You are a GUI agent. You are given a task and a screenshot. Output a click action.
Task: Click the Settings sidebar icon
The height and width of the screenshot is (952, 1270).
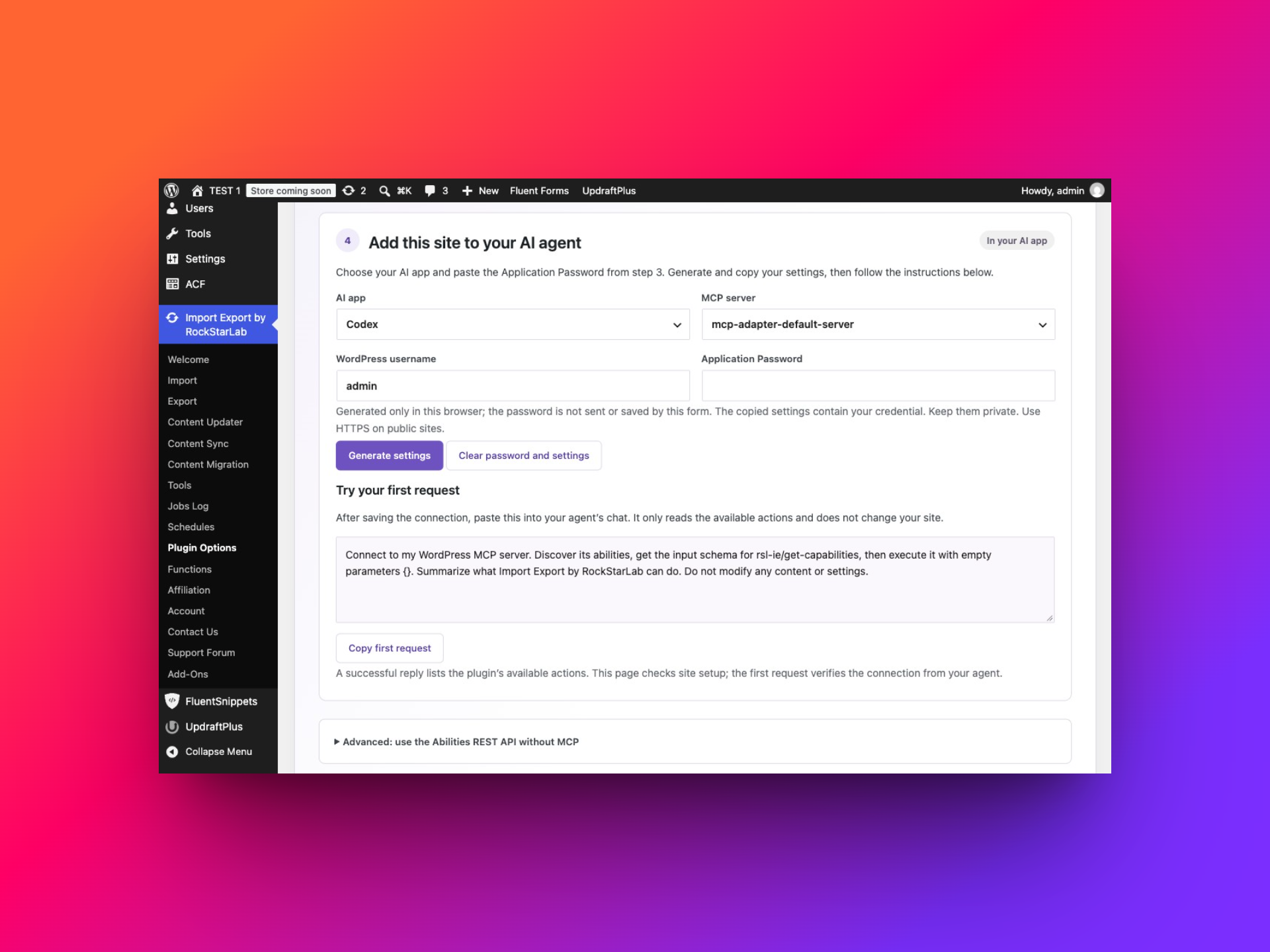[172, 258]
